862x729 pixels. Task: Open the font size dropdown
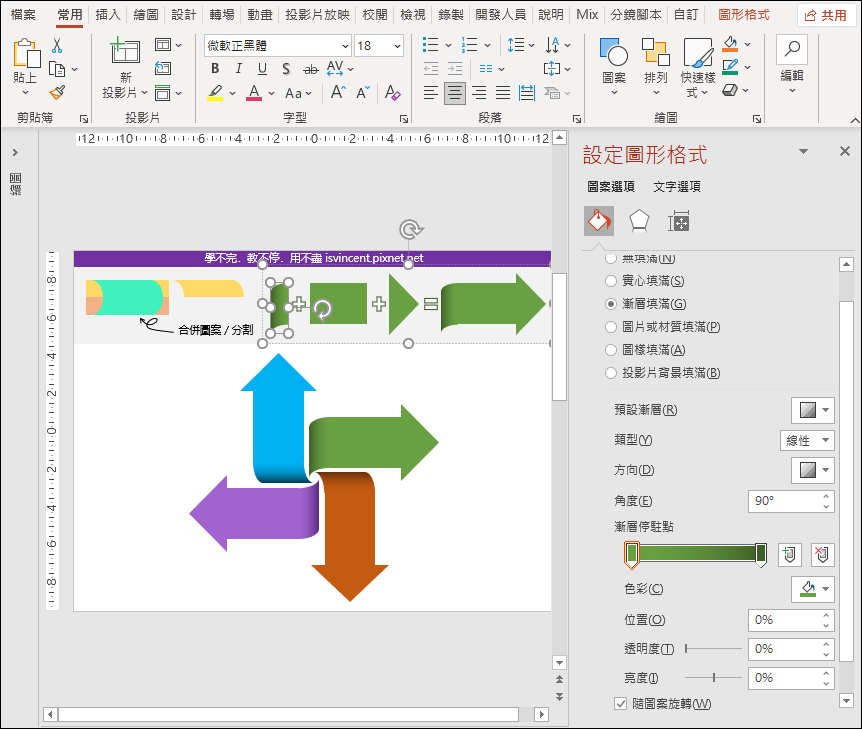397,46
